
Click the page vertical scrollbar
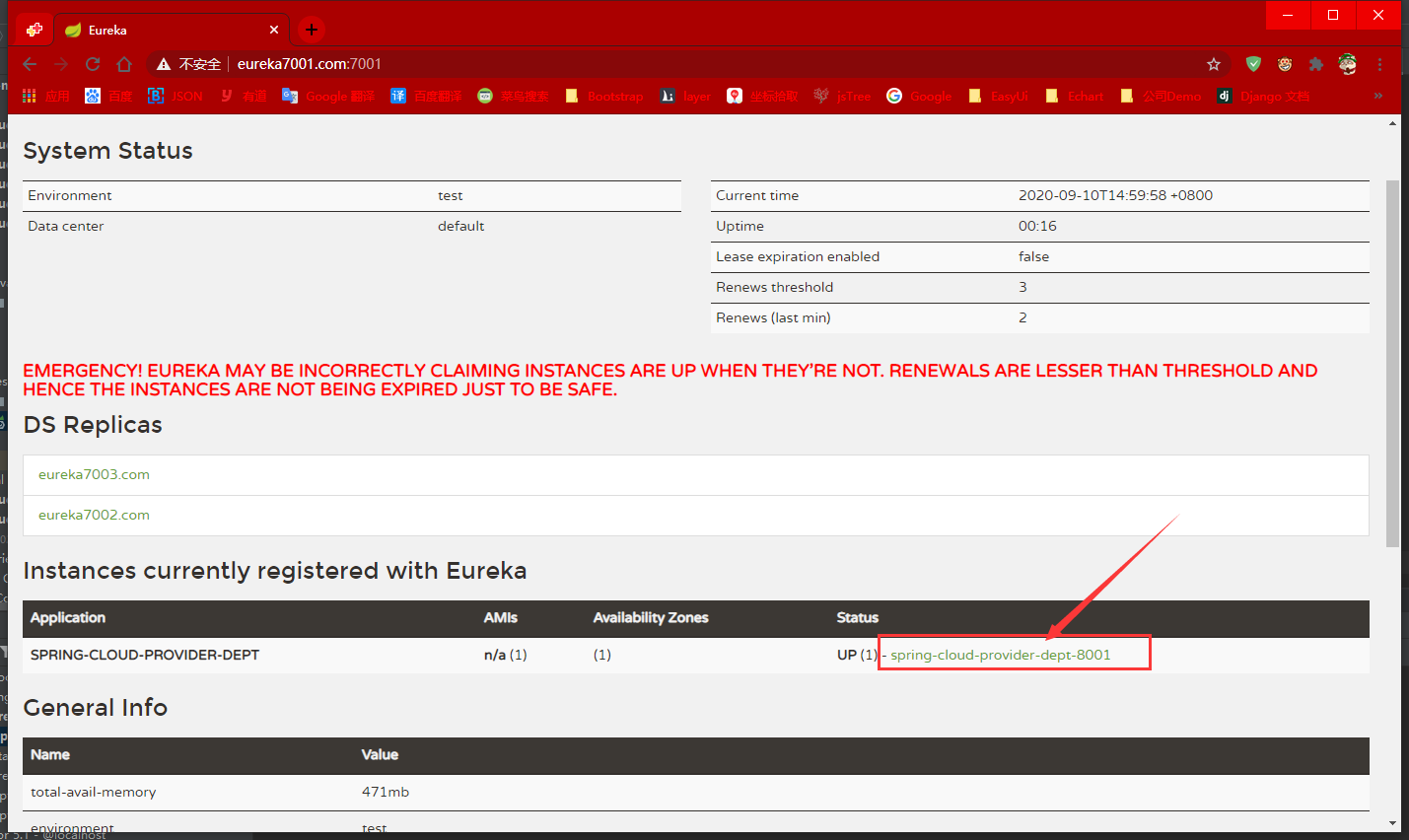[1392, 365]
